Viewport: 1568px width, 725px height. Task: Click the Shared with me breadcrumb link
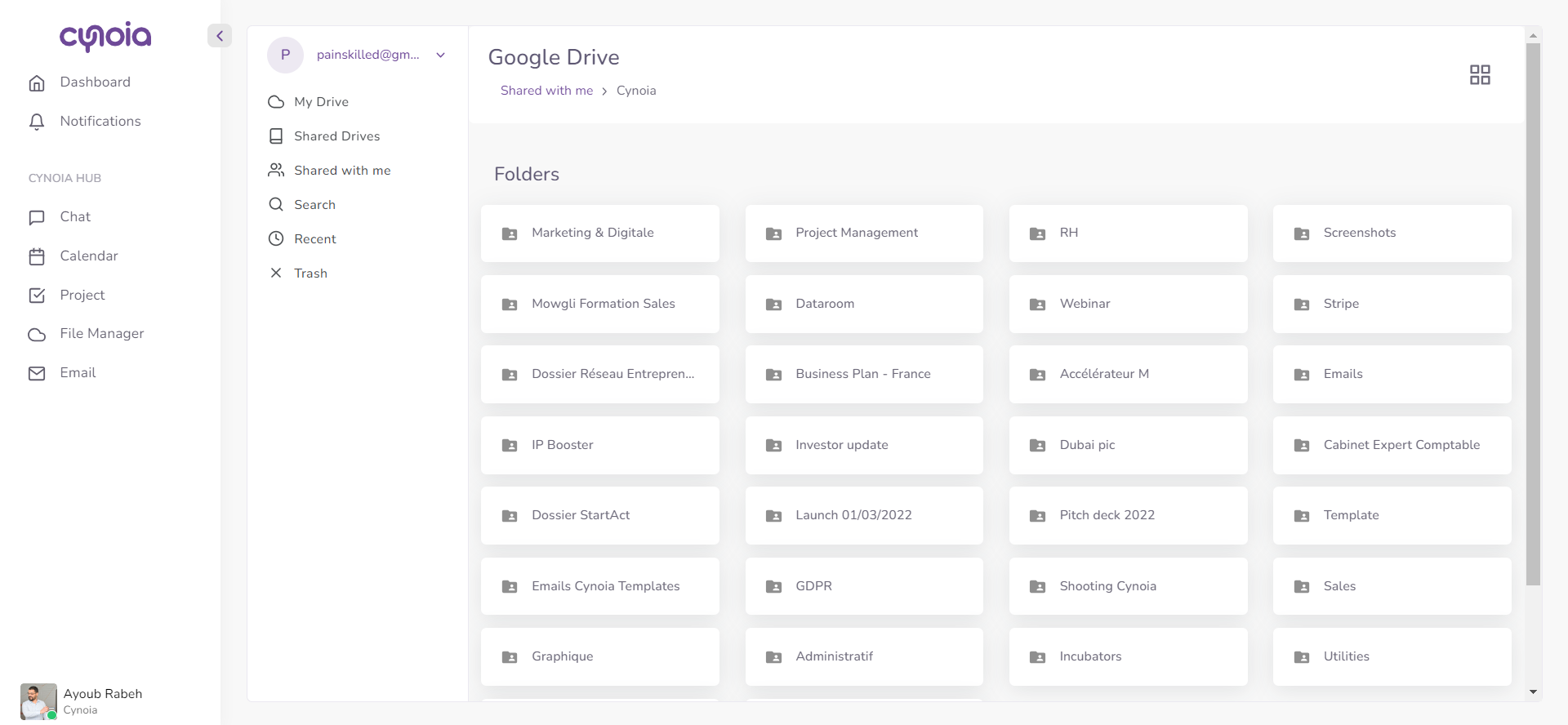[546, 91]
